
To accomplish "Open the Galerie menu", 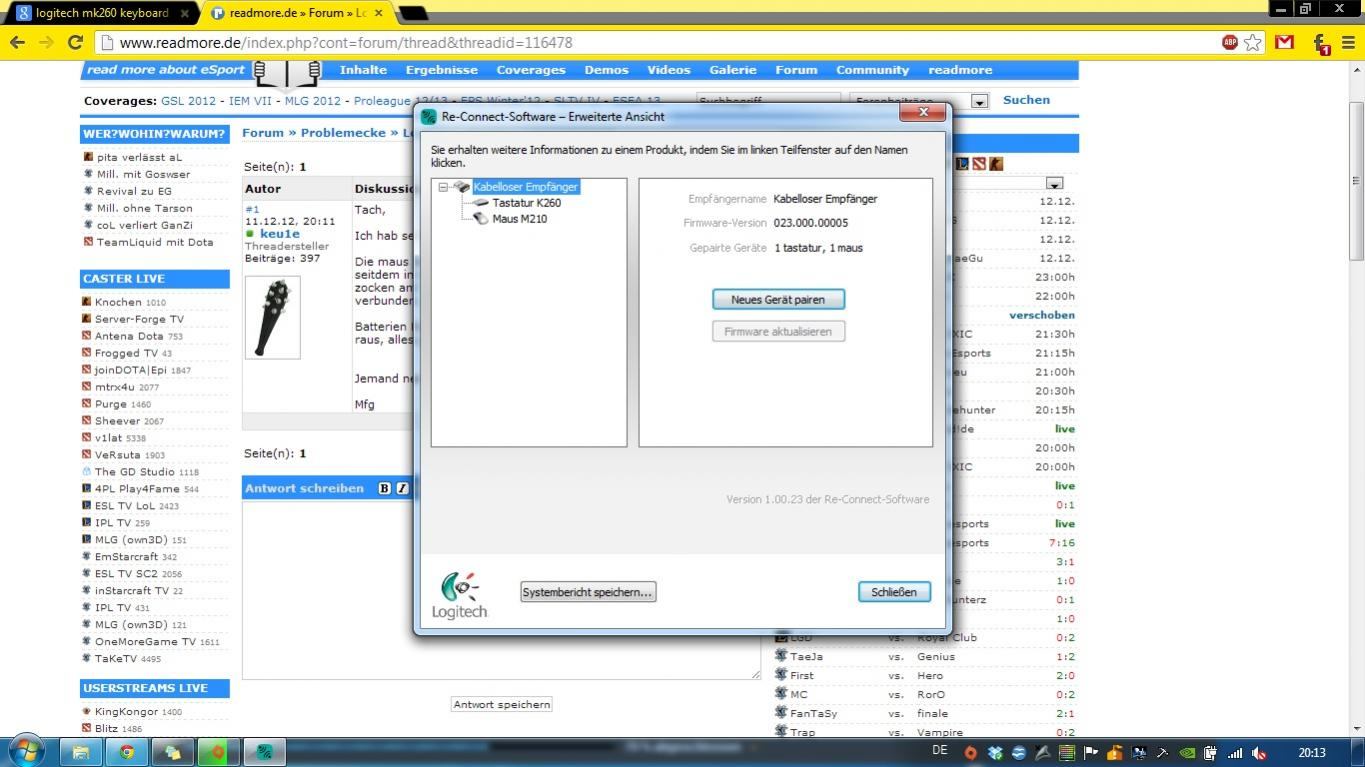I will click(733, 70).
